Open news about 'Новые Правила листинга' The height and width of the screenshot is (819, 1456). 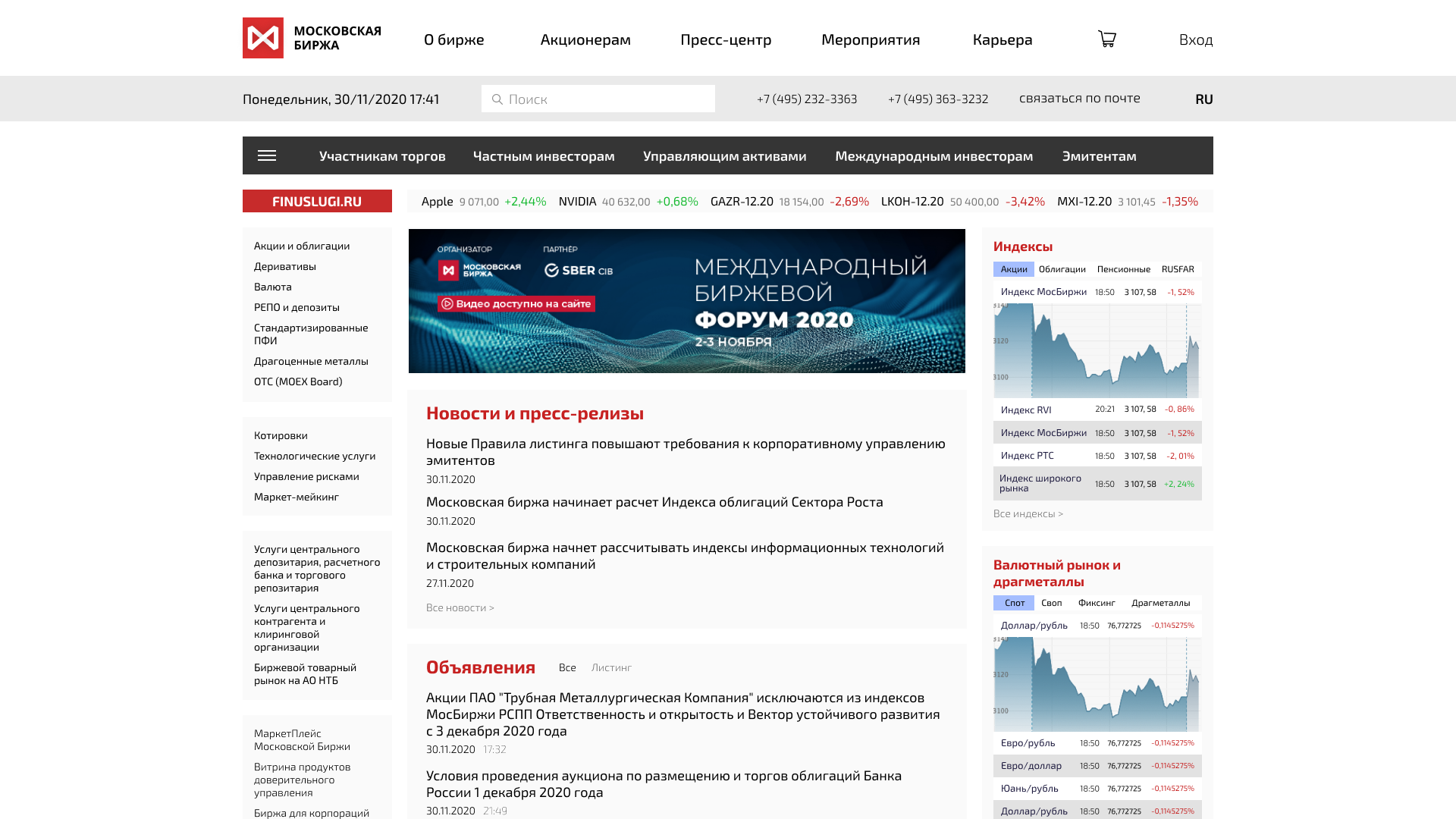[x=686, y=452]
